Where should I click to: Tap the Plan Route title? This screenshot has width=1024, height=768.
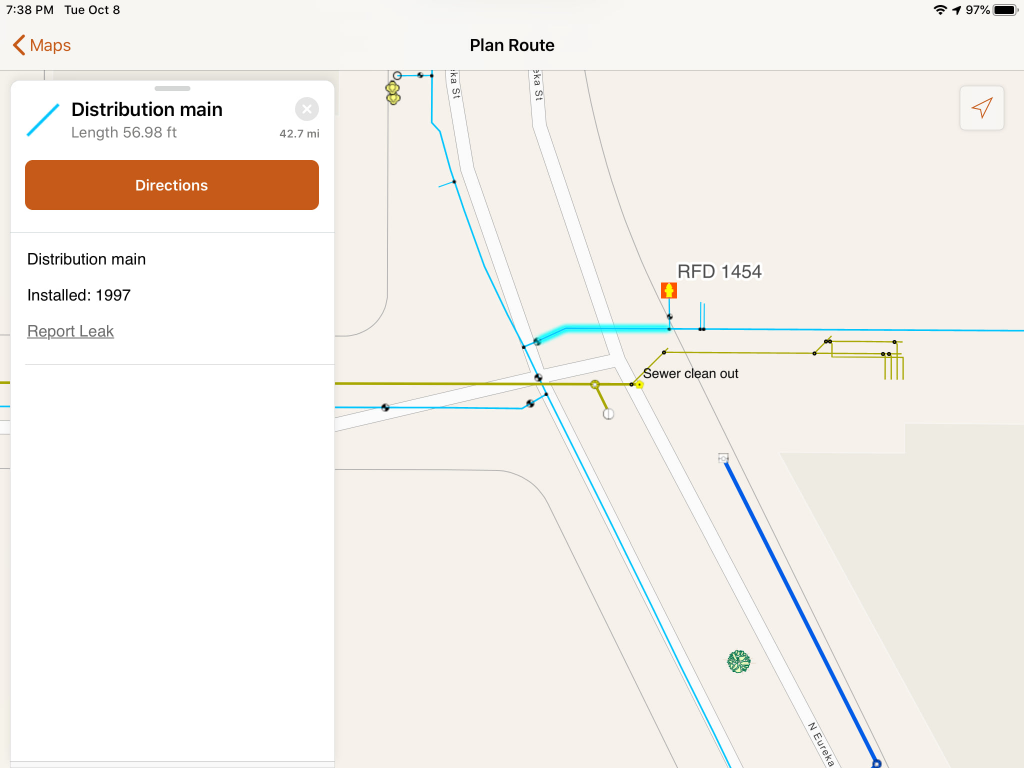tap(512, 45)
